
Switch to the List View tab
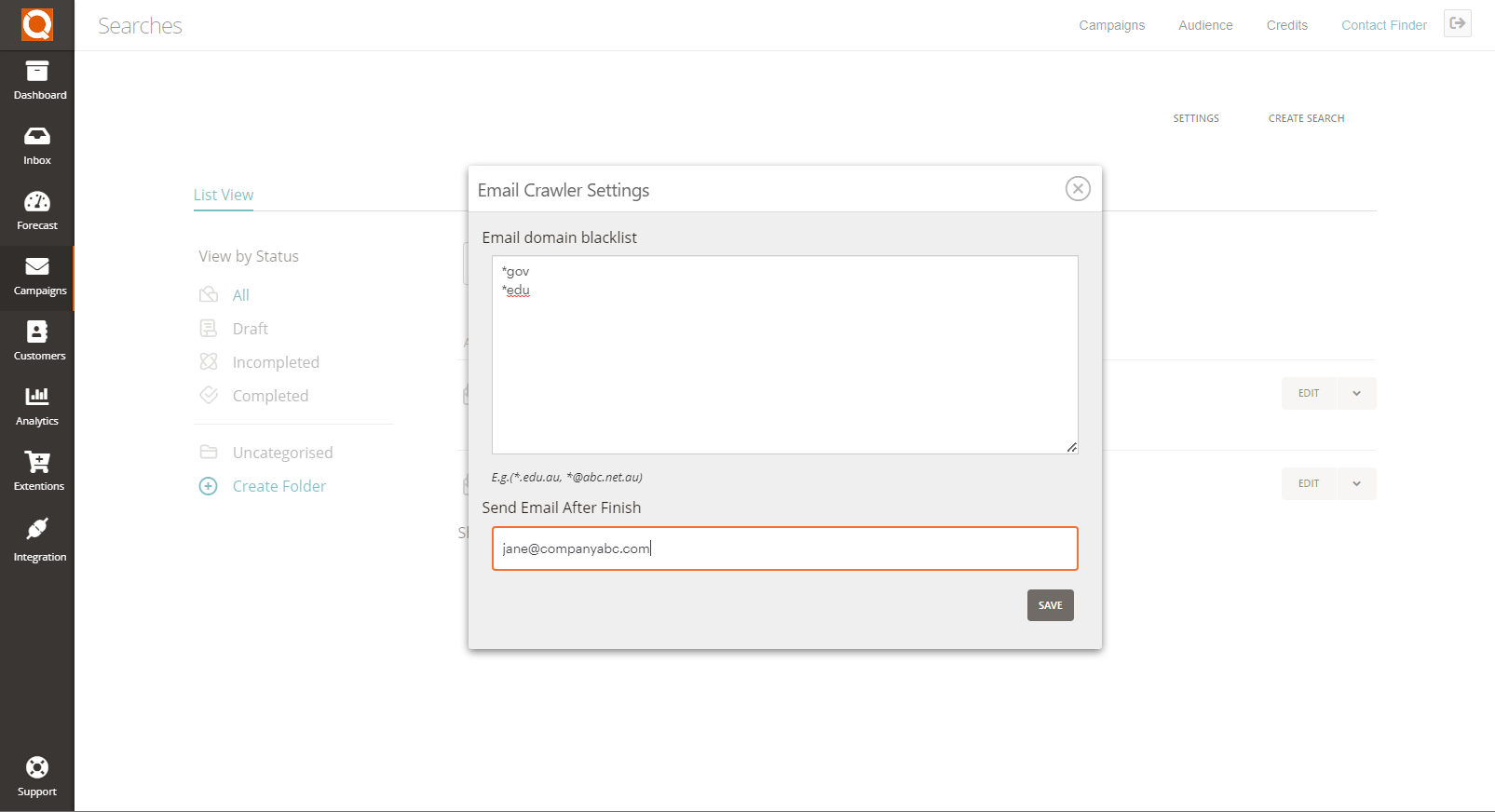[224, 195]
